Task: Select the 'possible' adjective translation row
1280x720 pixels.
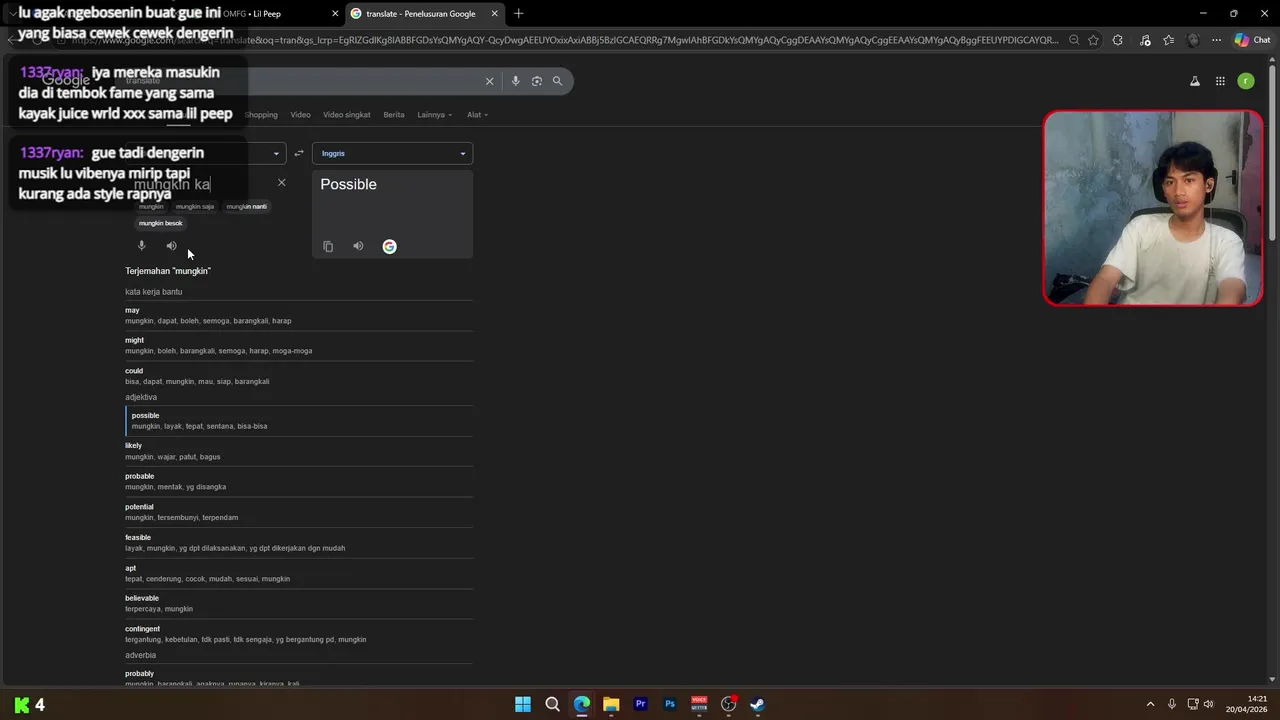Action: tap(299, 420)
